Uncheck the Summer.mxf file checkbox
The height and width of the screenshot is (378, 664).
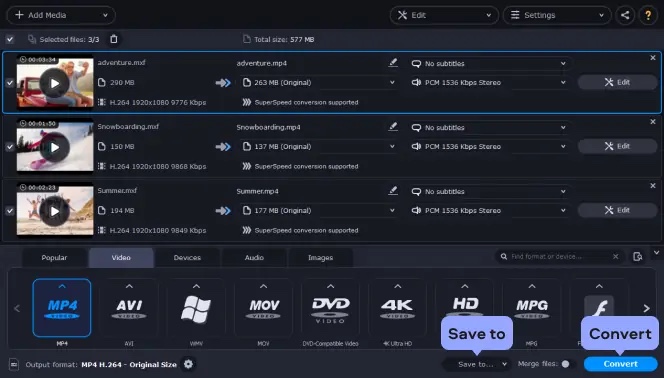10,211
